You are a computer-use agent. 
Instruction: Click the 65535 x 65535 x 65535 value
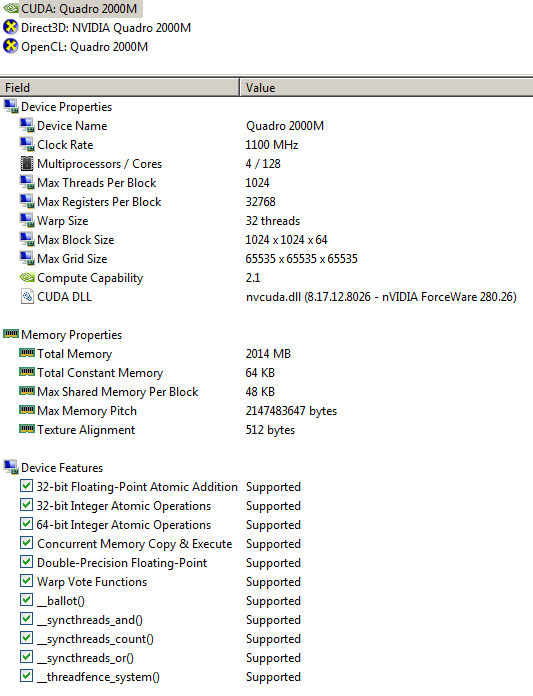(302, 259)
